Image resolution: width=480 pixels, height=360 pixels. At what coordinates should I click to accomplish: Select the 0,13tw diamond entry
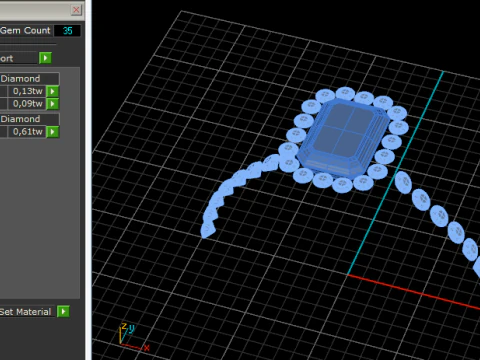point(26,91)
